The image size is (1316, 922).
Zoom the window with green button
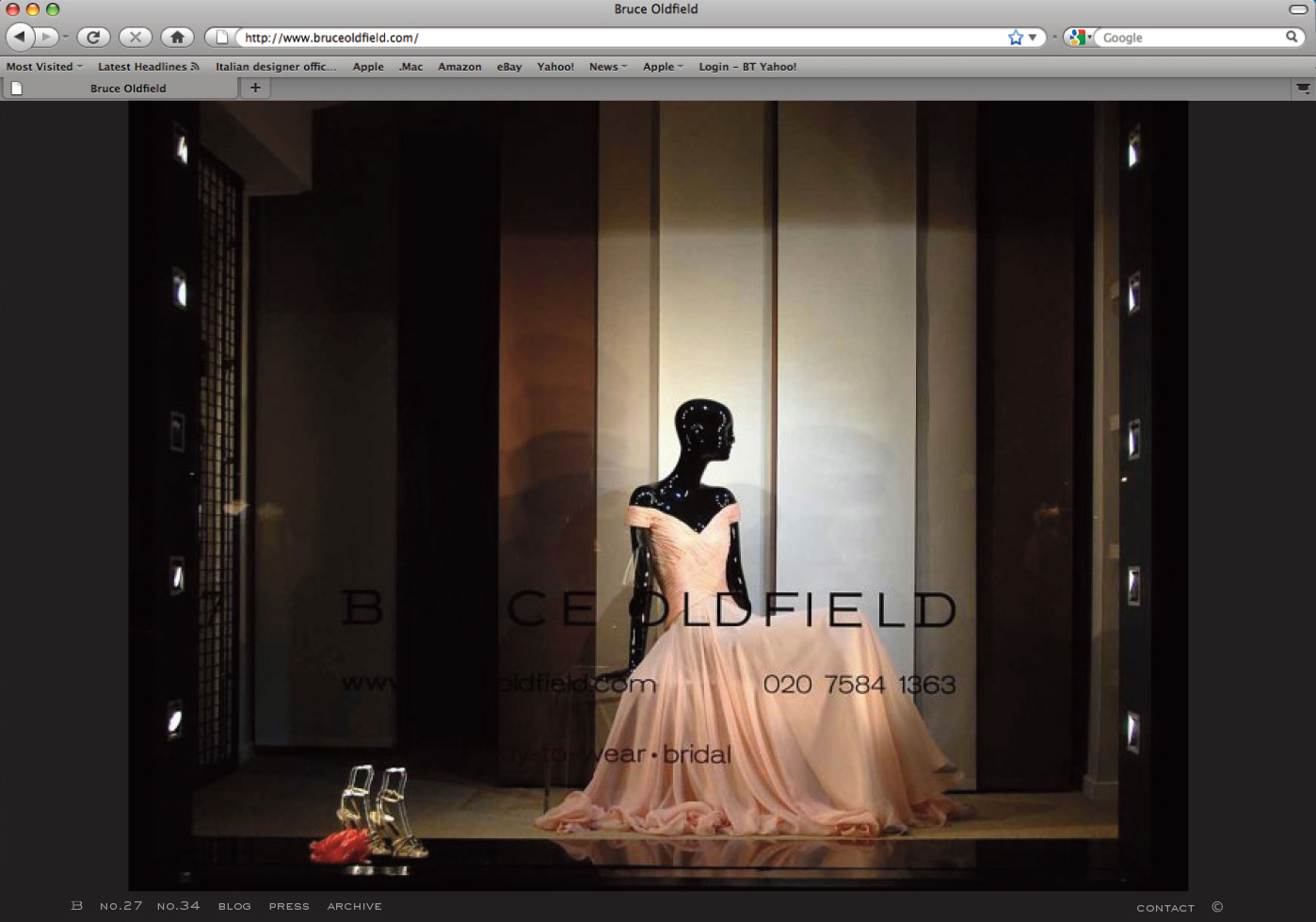(x=53, y=9)
